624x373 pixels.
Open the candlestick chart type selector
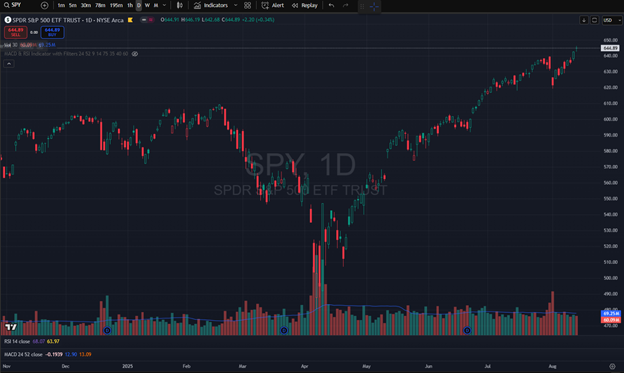point(180,5)
